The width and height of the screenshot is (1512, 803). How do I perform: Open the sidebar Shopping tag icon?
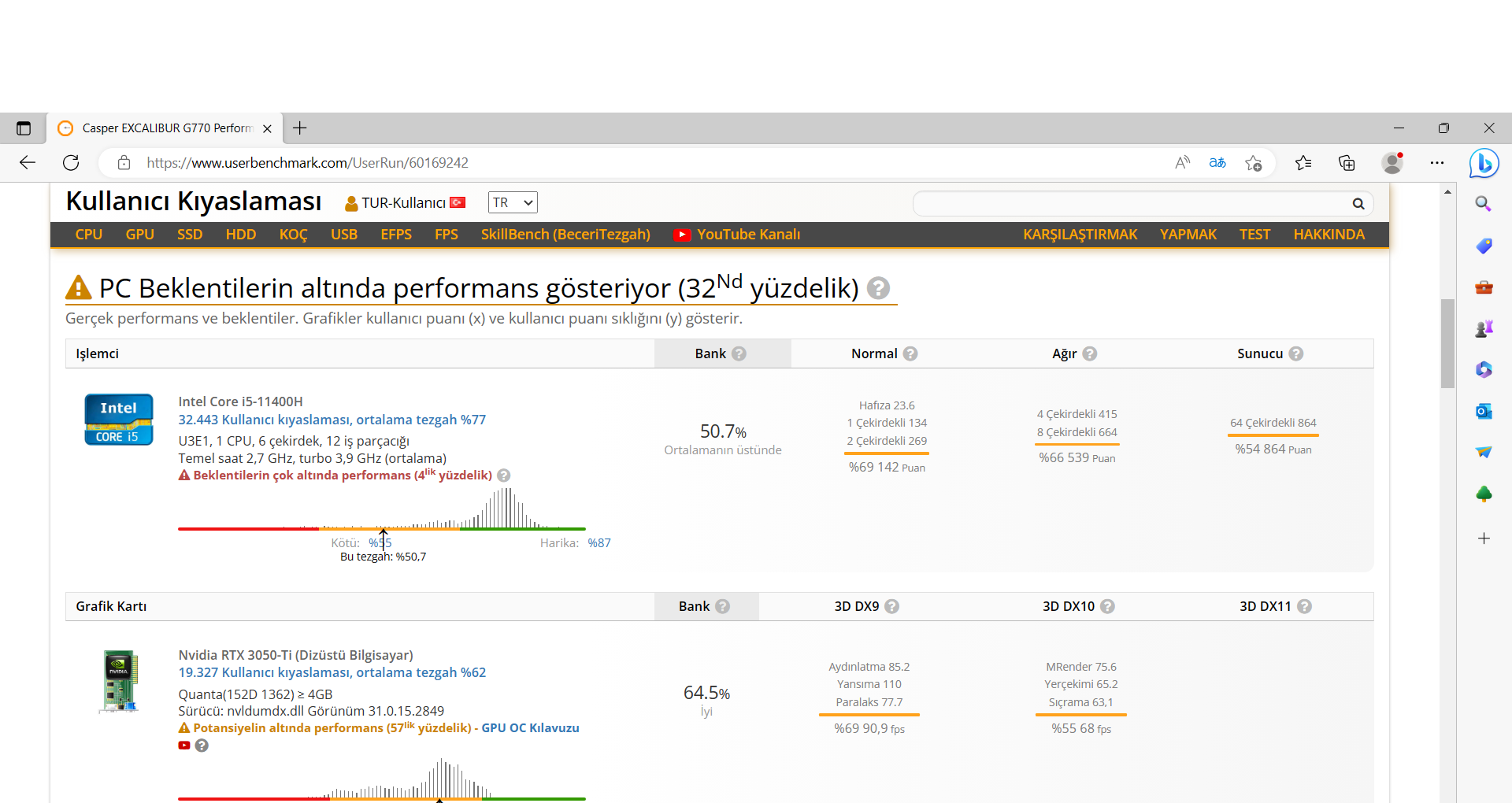(1484, 246)
